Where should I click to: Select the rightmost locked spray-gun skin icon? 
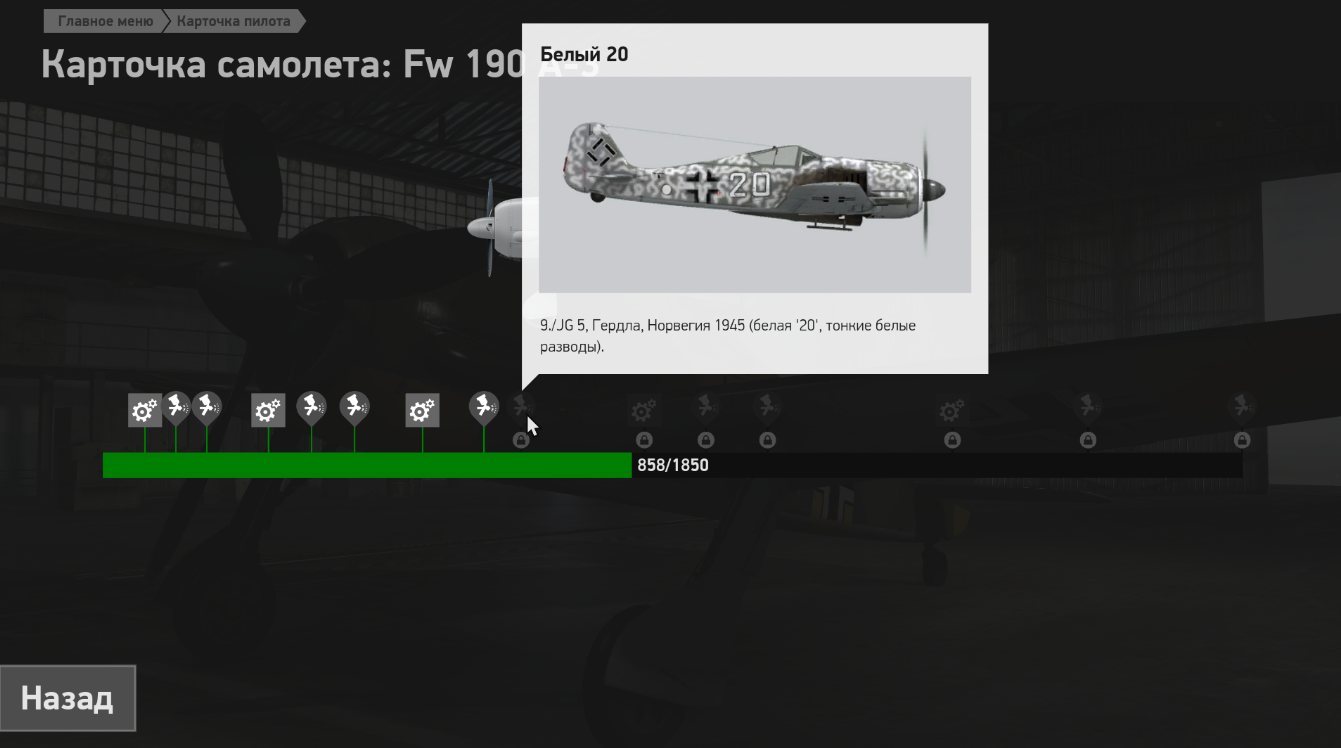(x=1242, y=407)
